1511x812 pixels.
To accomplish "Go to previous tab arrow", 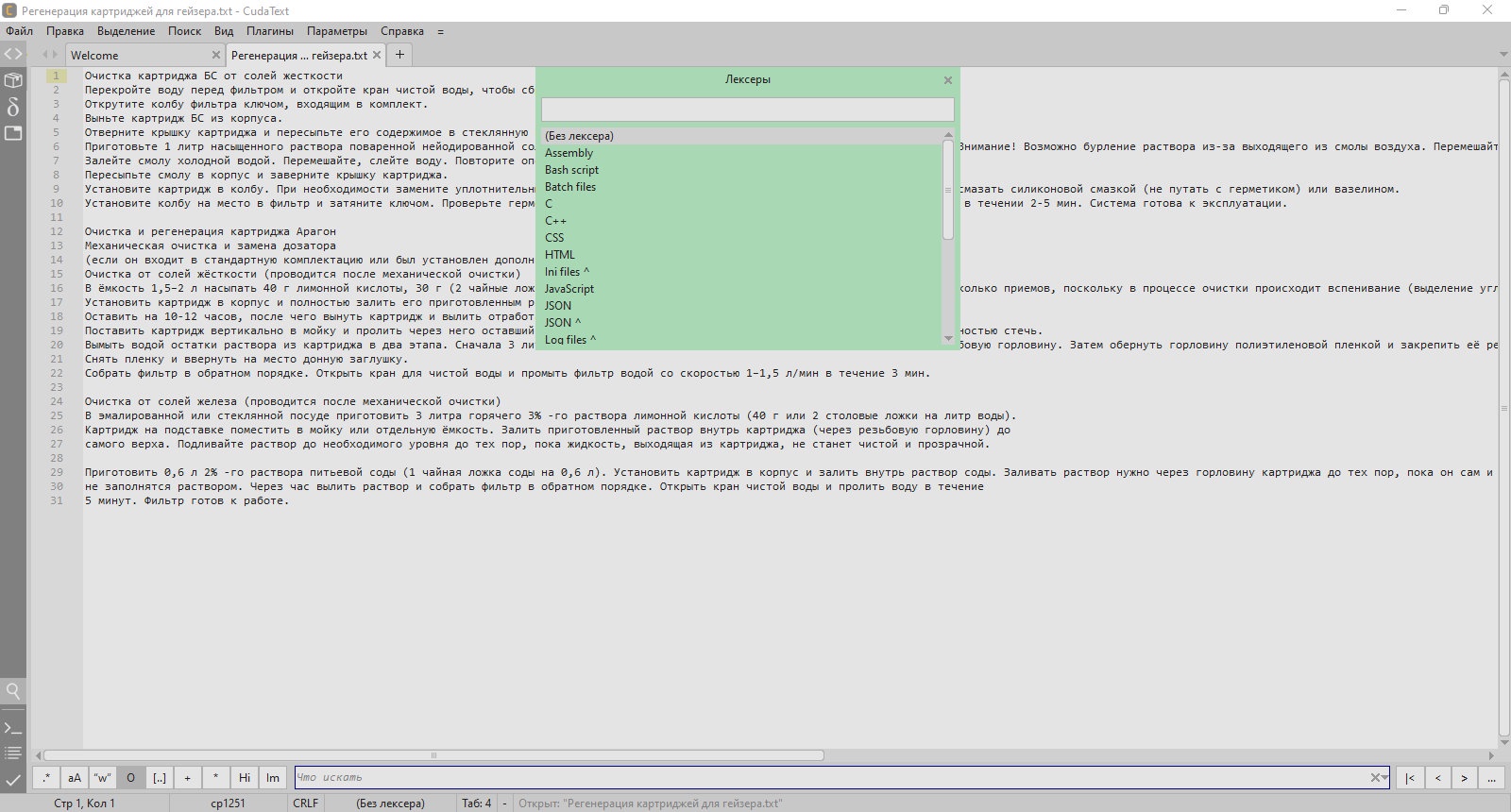I will point(44,55).
